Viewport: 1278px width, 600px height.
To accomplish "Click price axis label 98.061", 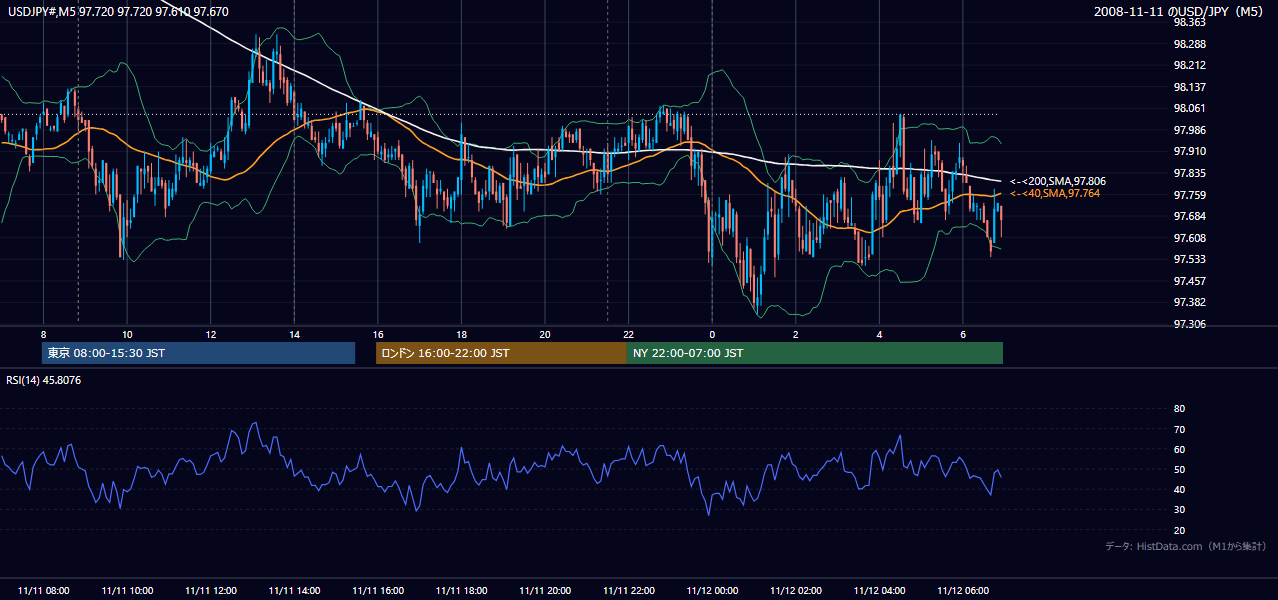I will pyautogui.click(x=1189, y=108).
